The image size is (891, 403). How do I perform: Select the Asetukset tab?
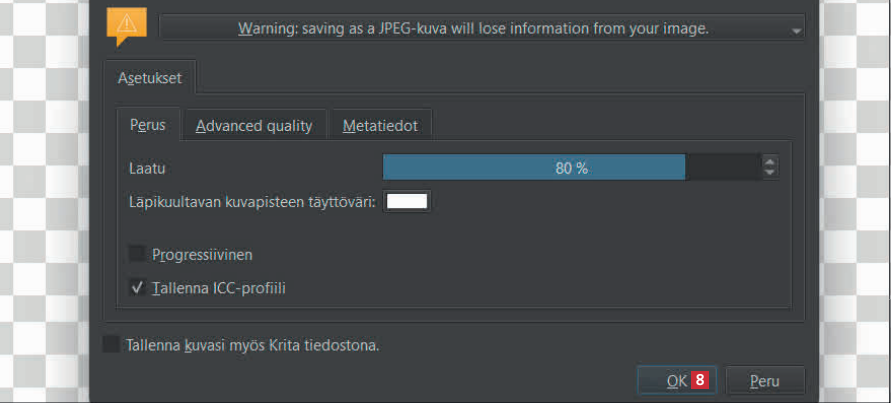pos(150,77)
